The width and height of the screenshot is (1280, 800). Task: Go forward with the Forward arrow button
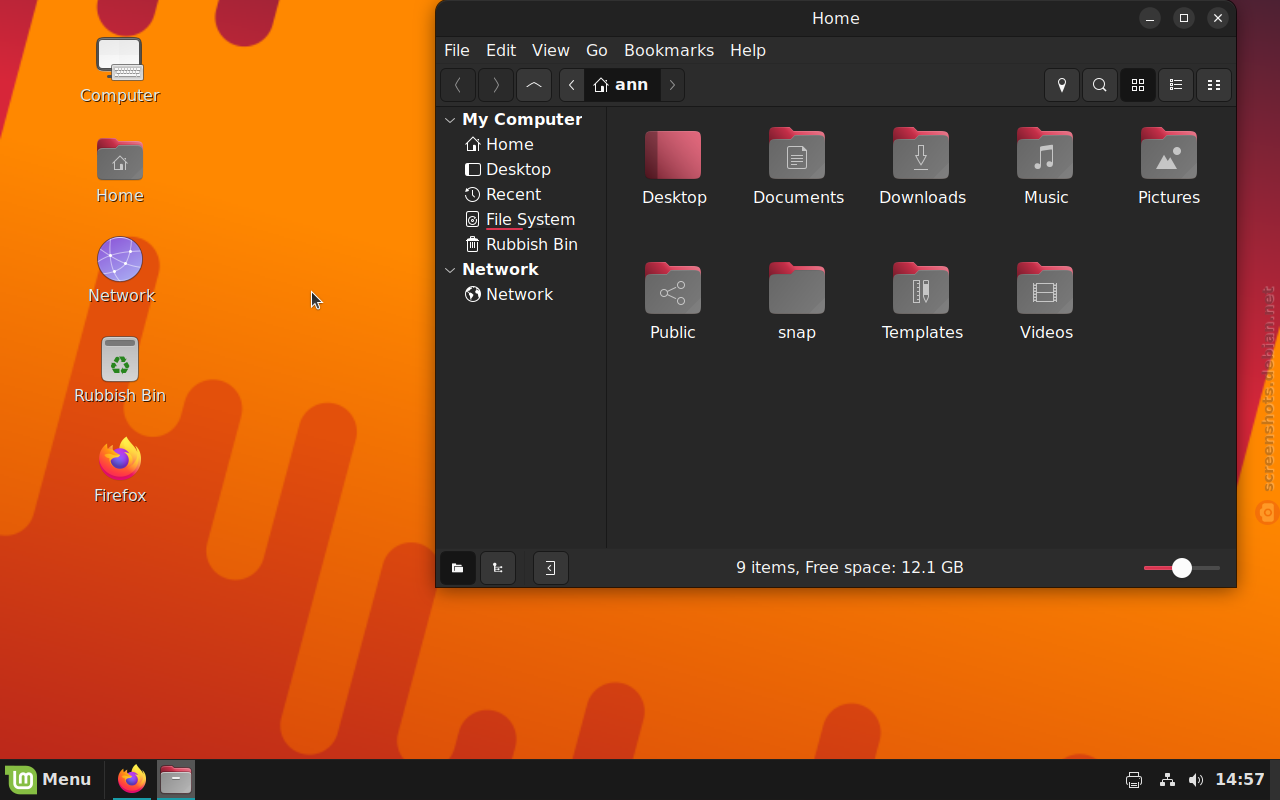click(496, 85)
